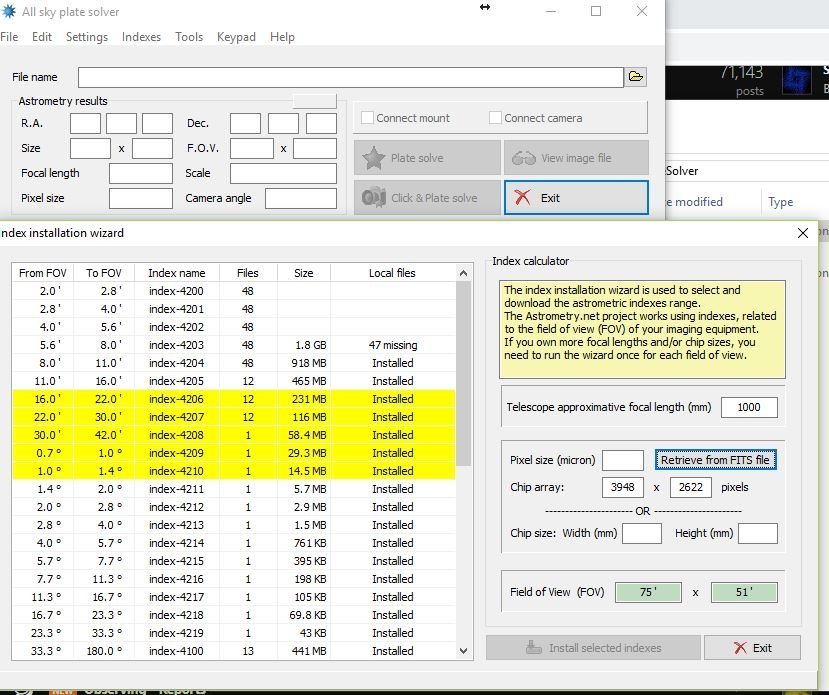Screen dimensions: 829x695
Task: Click the View image file glasses icon
Action: point(524,158)
